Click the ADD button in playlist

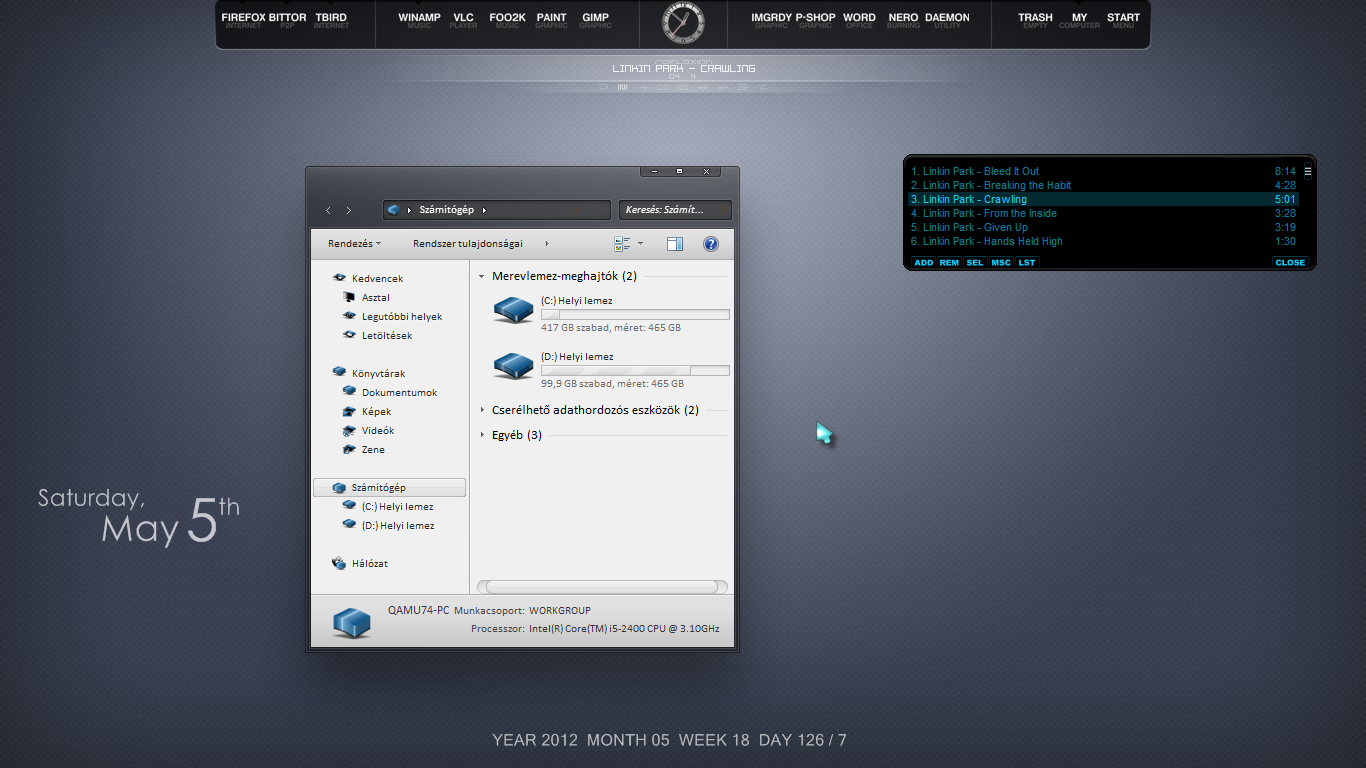click(x=923, y=262)
